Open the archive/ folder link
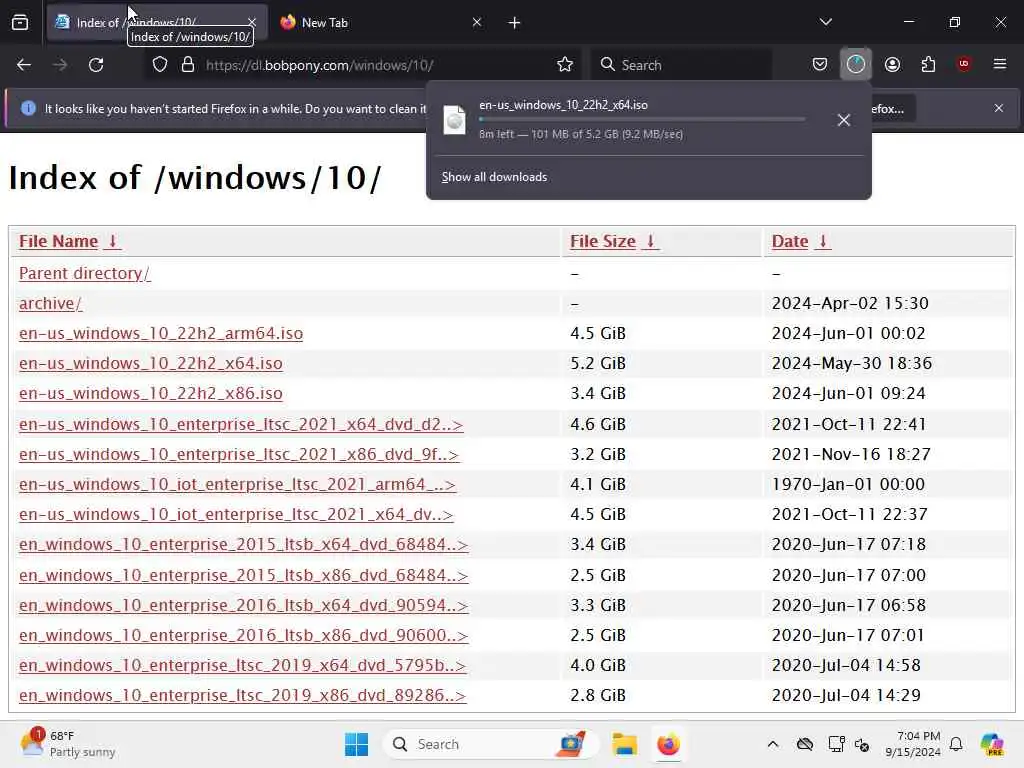This screenshot has width=1024, height=768. click(x=50, y=303)
